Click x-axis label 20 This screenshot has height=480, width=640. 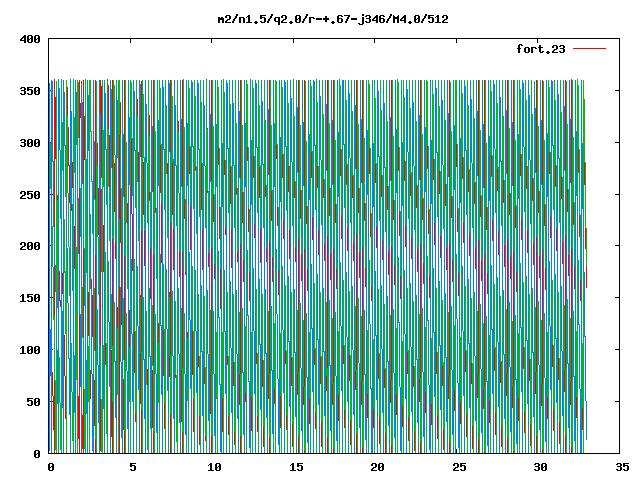coord(377,467)
